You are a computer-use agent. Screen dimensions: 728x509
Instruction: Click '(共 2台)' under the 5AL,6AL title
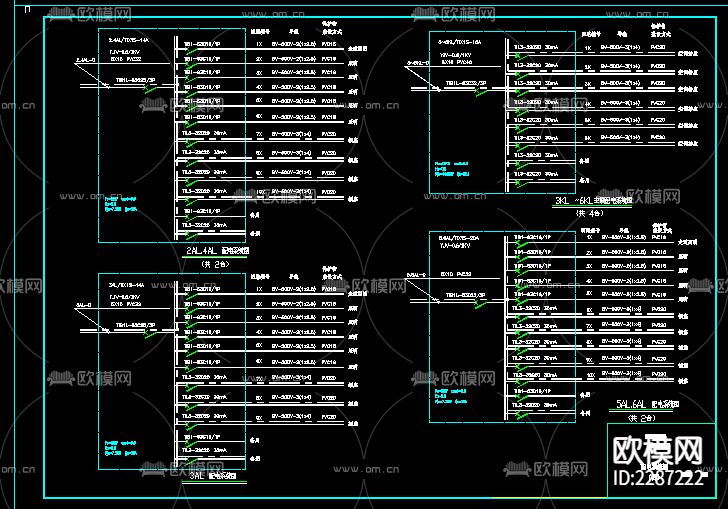tap(642, 418)
